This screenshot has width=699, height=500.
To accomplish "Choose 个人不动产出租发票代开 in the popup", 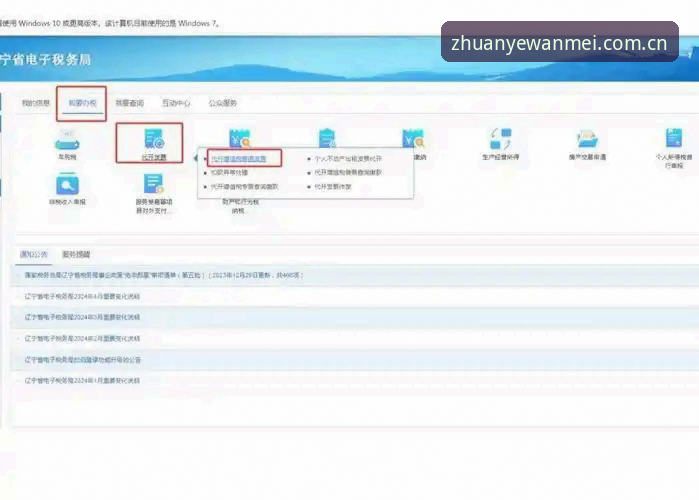I will click(348, 158).
